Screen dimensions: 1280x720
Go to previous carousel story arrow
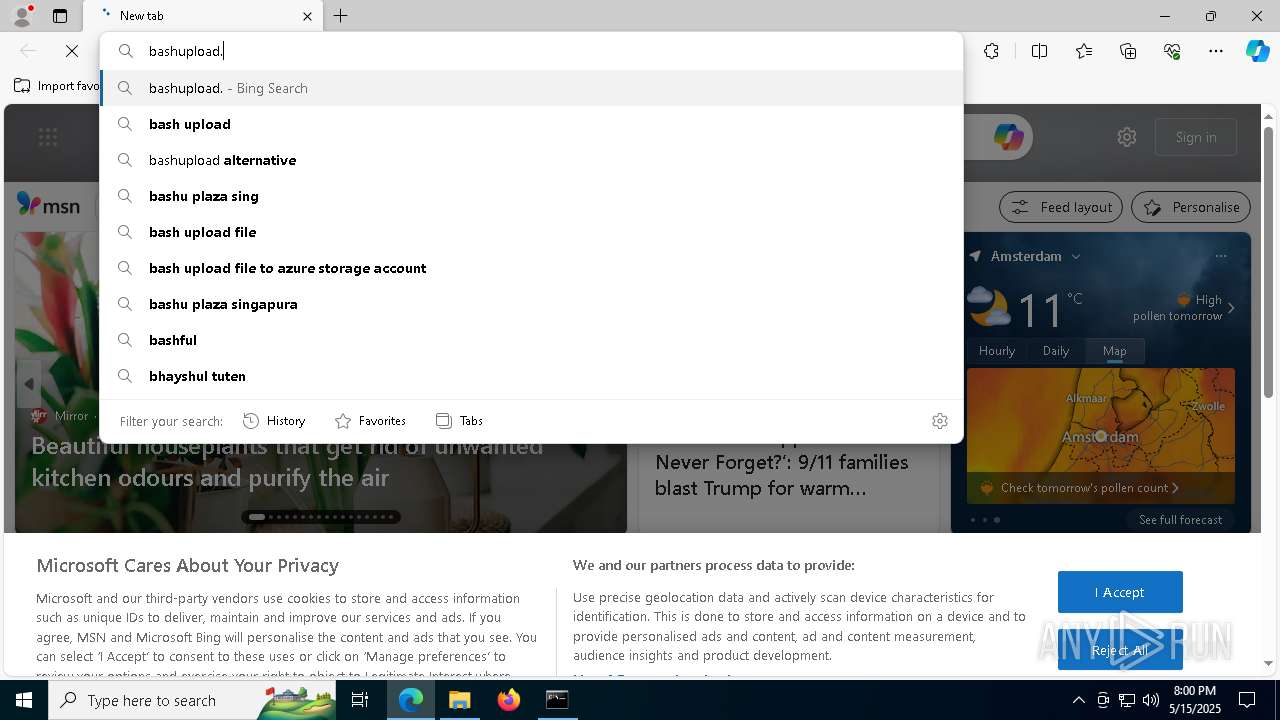(29, 384)
